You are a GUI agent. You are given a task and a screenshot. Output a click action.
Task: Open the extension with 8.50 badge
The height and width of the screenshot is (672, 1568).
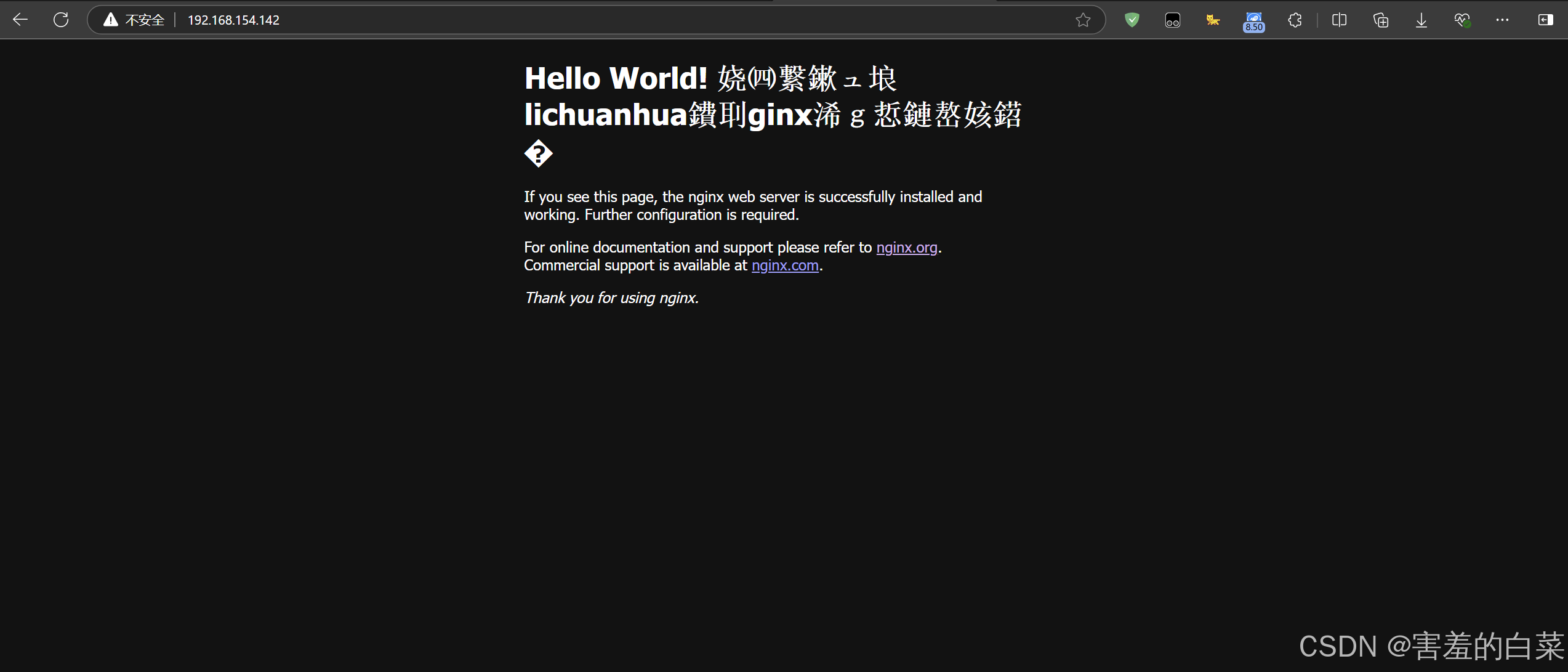pyautogui.click(x=1253, y=22)
